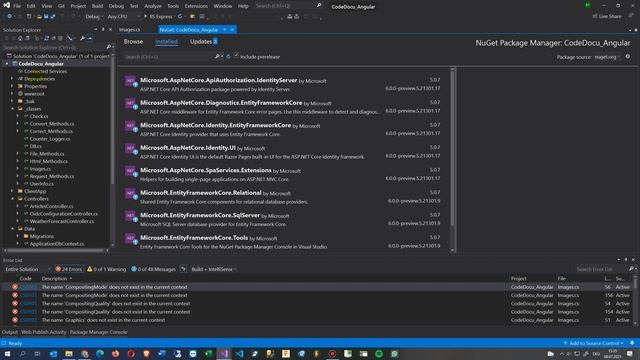Sort the error list by Project column
Screen dimensions: 640x360
pyautogui.click(x=518, y=278)
